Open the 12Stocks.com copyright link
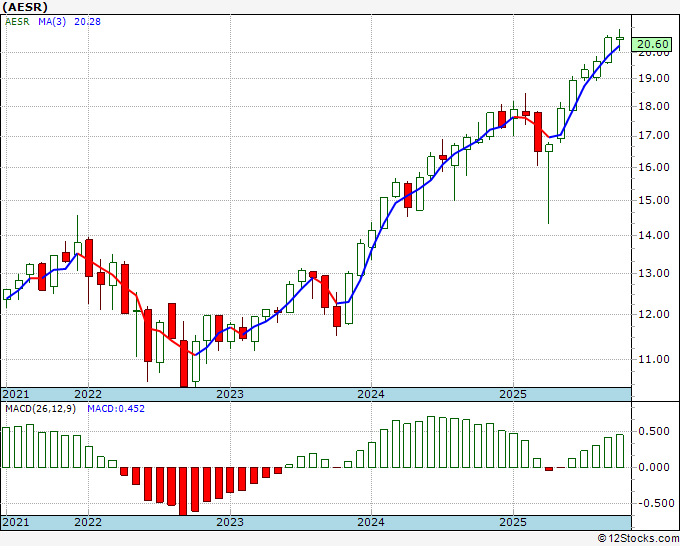680x546 pixels. [x=638, y=539]
